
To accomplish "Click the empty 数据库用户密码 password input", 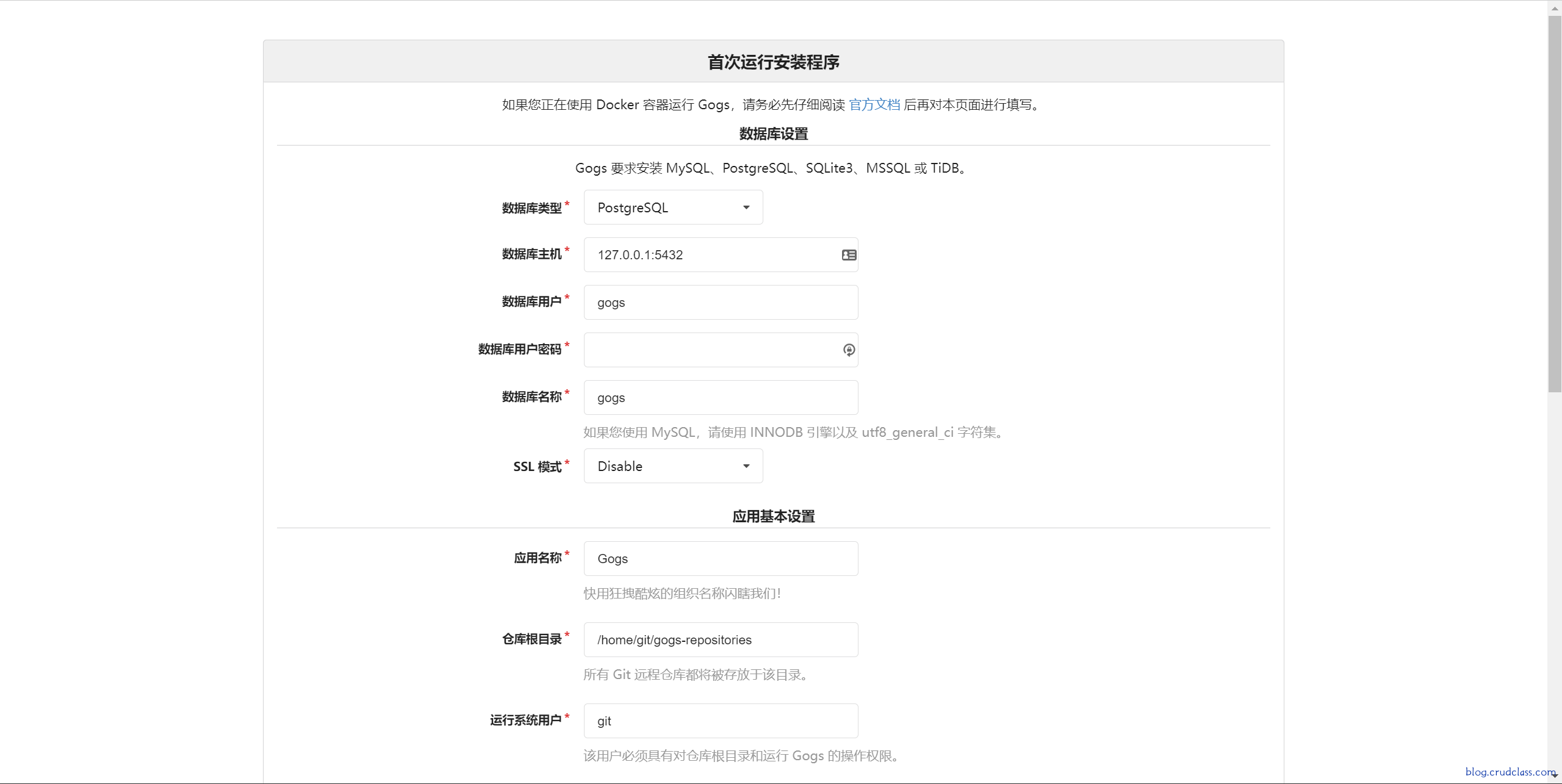I will [702, 350].
